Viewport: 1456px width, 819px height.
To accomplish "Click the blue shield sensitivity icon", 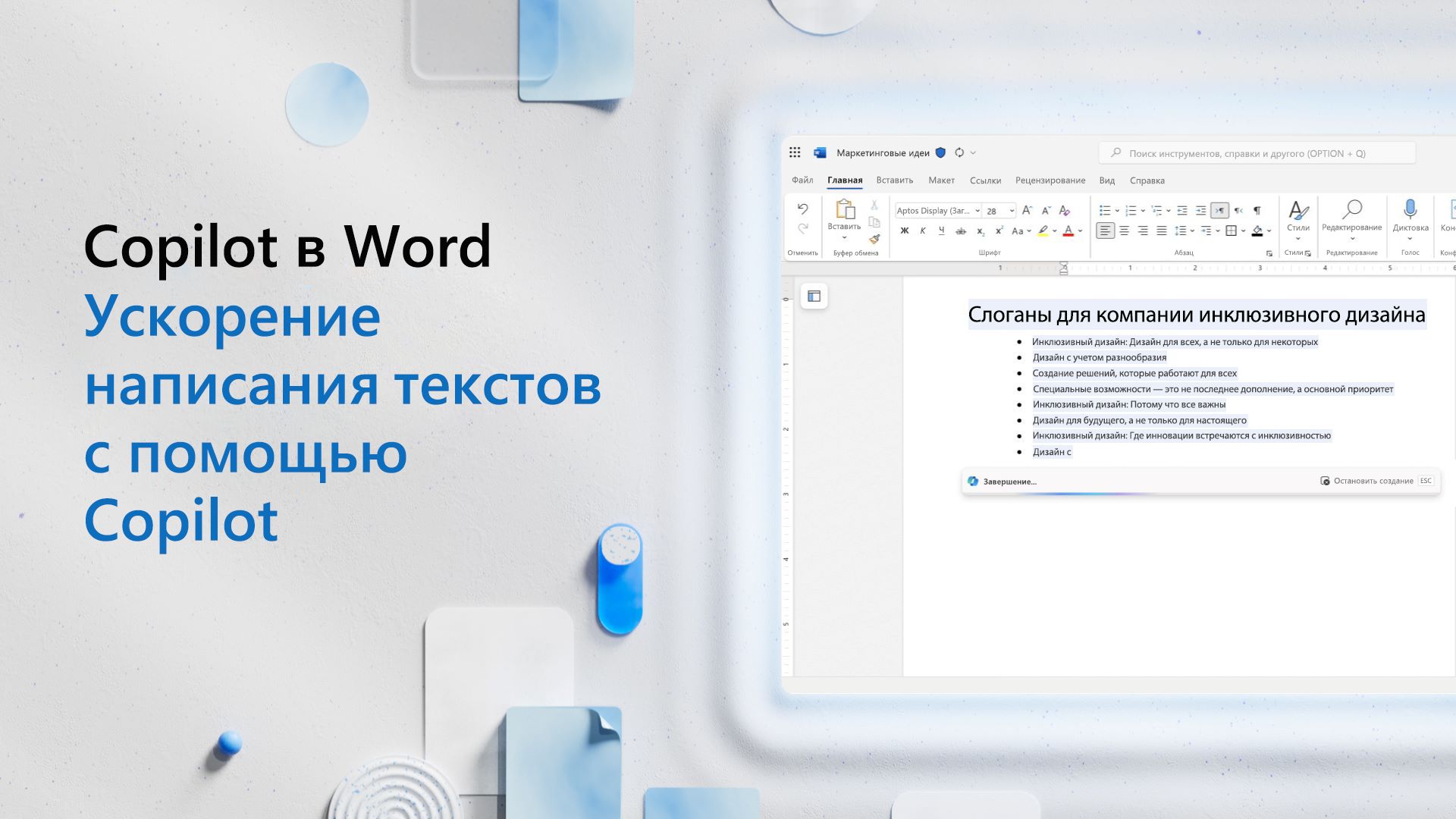I will [940, 152].
